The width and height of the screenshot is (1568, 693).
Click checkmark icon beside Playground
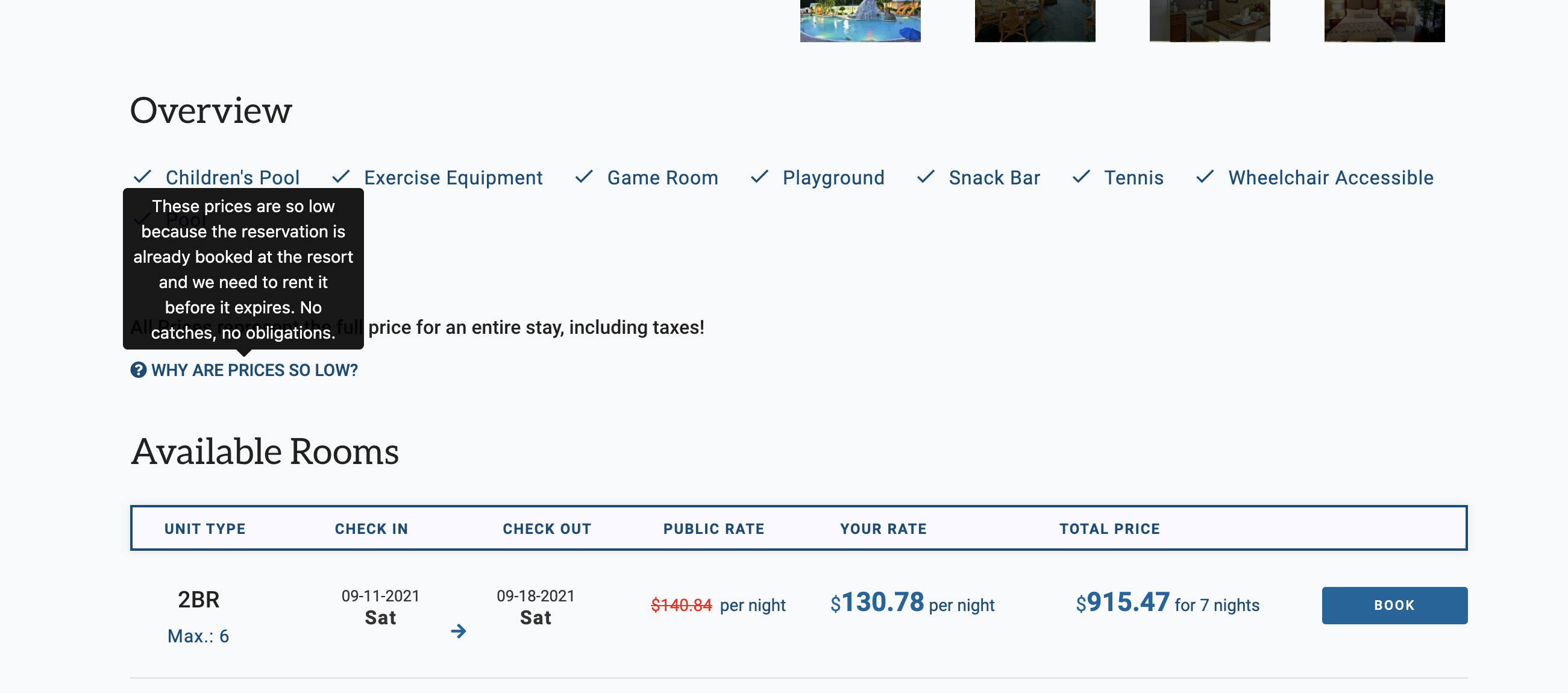tap(759, 177)
